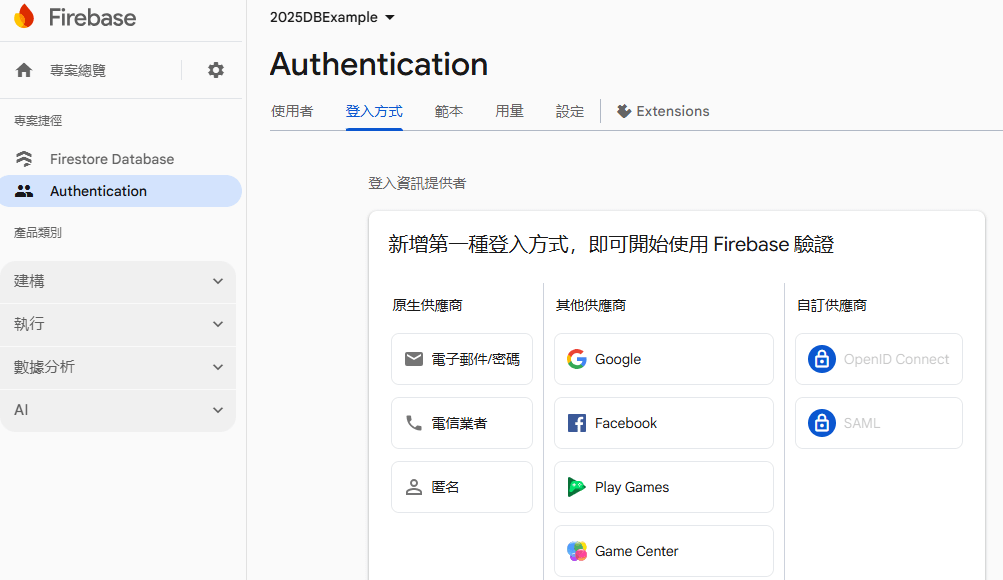Screen dimensions: 1003x580
Task: Click the SAML lock icon
Action: [x=822, y=423]
